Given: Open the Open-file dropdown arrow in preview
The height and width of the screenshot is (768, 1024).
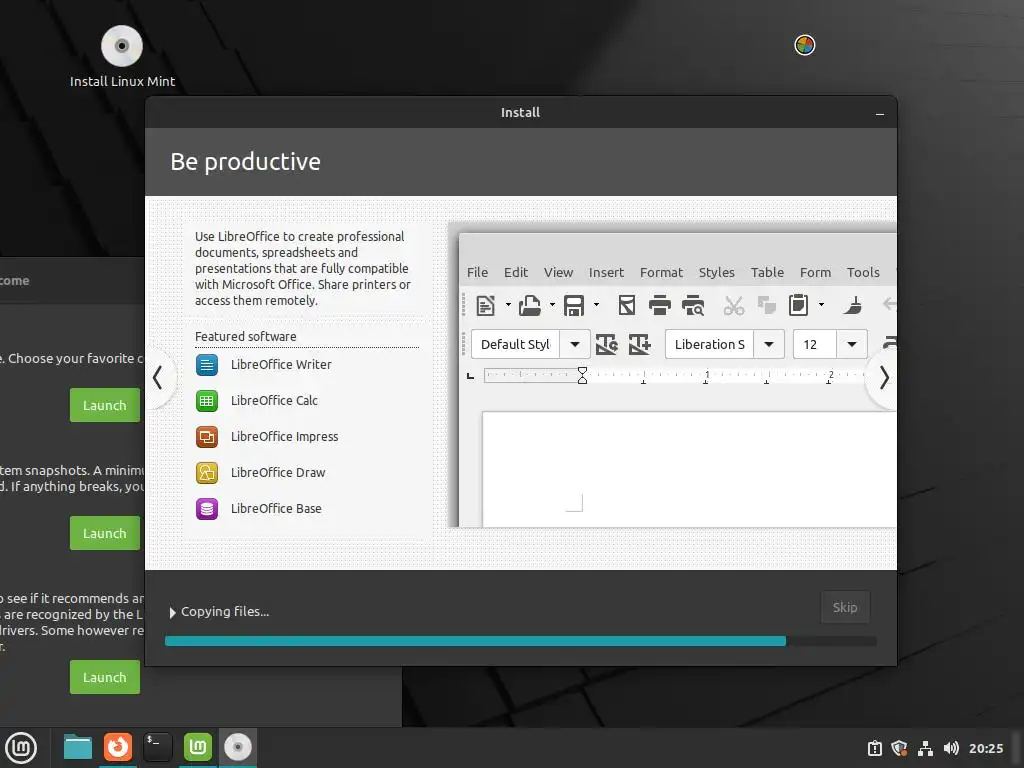Looking at the screenshot, I should (552, 305).
